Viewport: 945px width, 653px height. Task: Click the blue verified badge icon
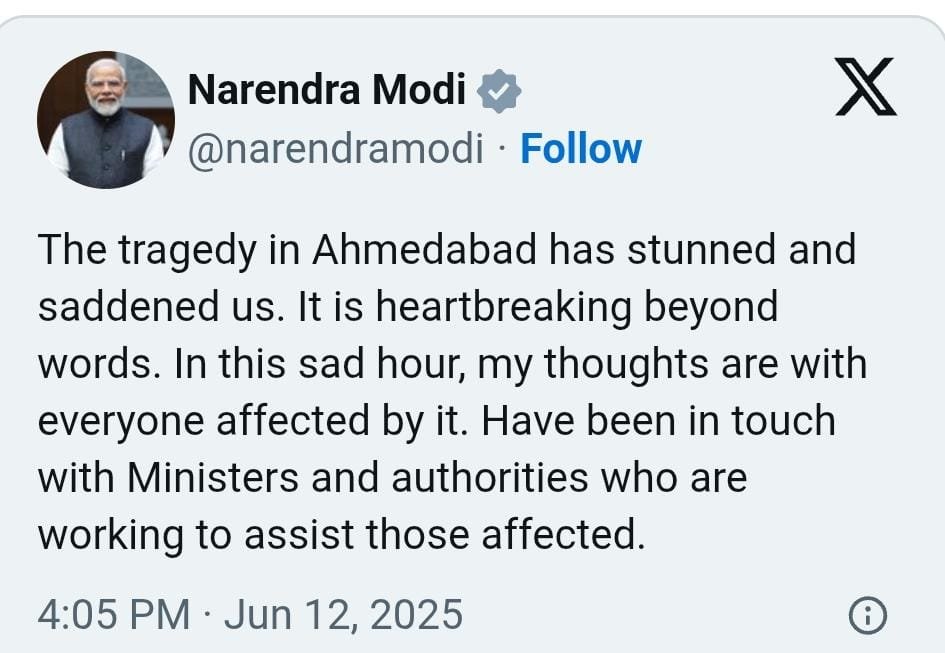pyautogui.click(x=499, y=92)
